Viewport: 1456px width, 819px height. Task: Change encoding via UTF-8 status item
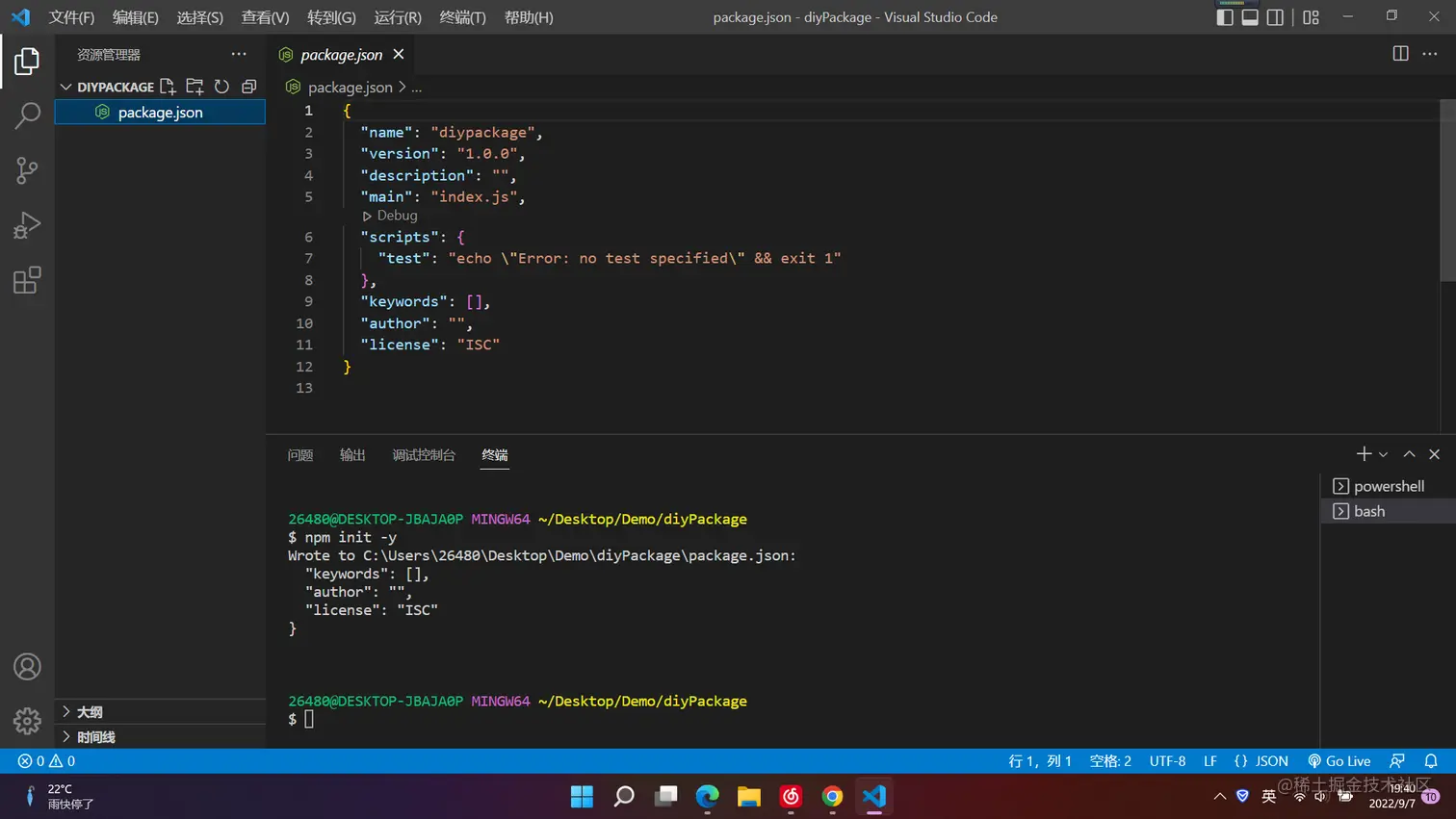(x=1167, y=761)
